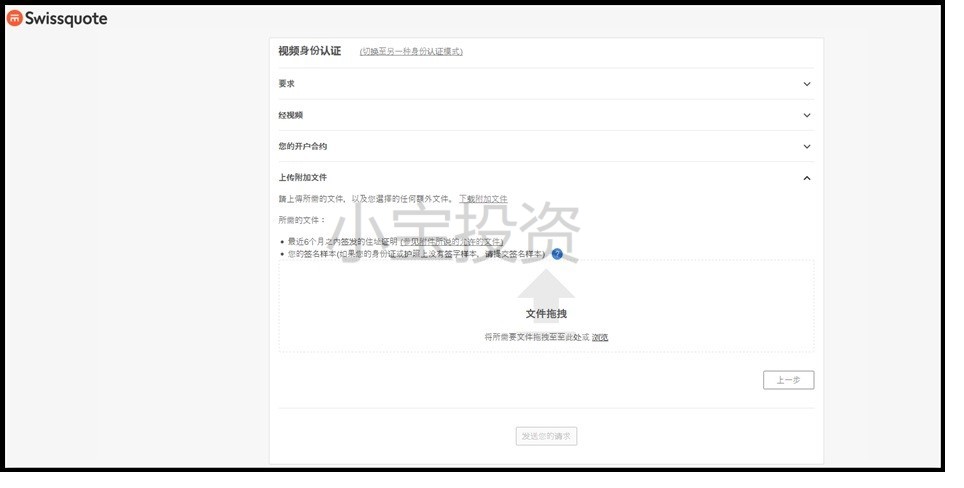Click the blue question mark help icon

tap(557, 254)
